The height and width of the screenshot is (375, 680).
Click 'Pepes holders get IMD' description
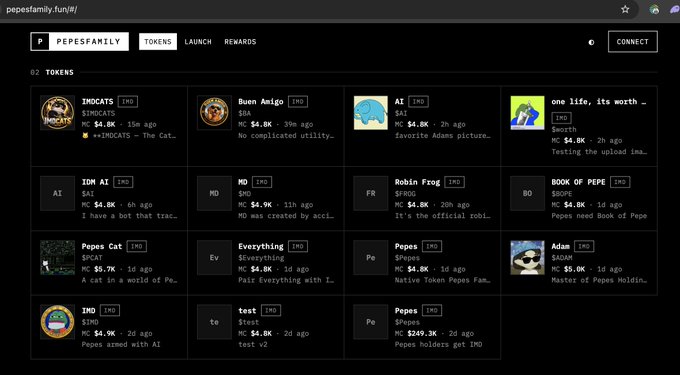[438, 345]
